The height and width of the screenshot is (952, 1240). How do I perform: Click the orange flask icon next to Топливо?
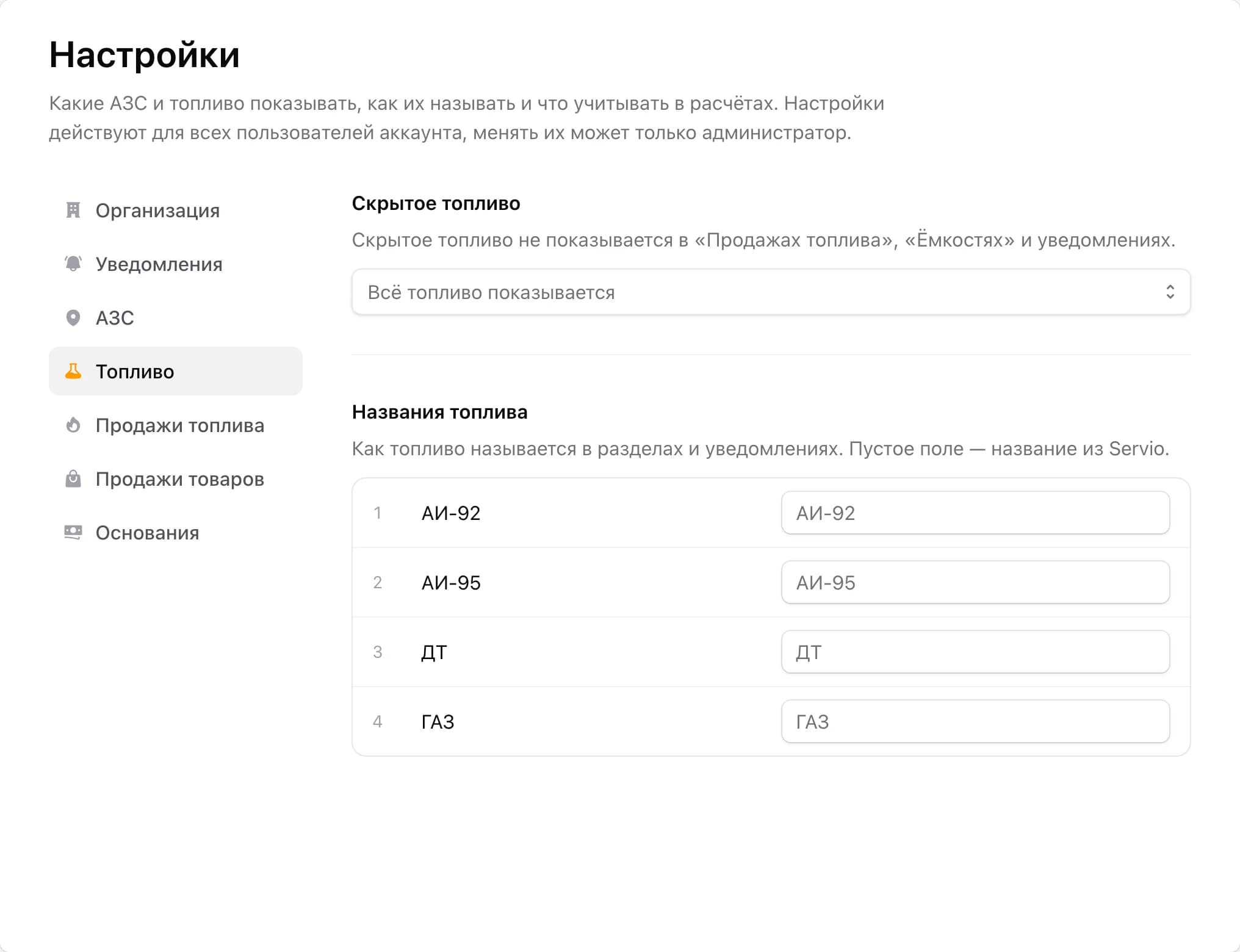73,372
